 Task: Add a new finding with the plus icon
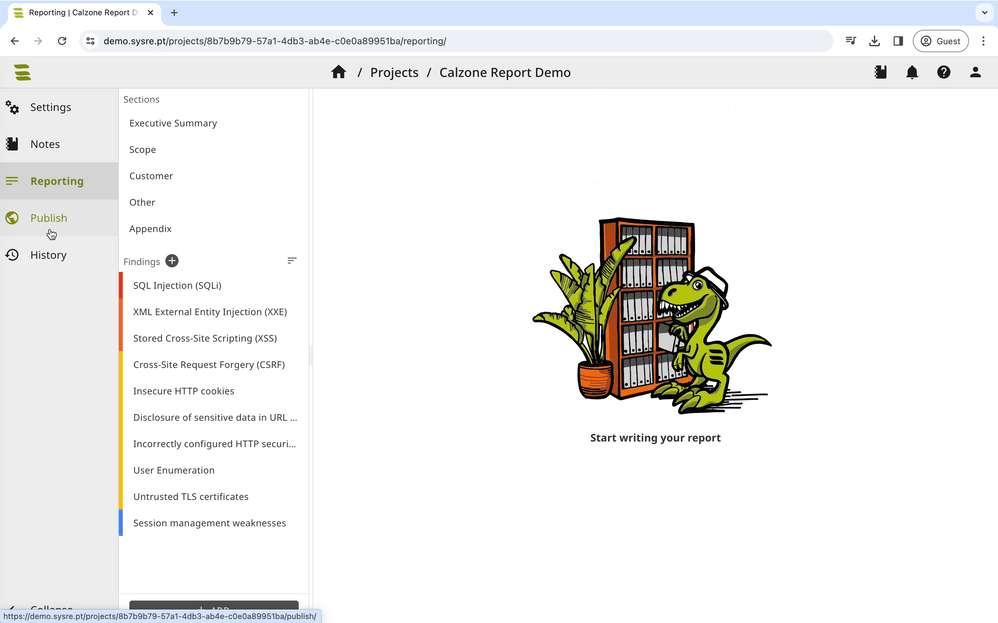[171, 260]
